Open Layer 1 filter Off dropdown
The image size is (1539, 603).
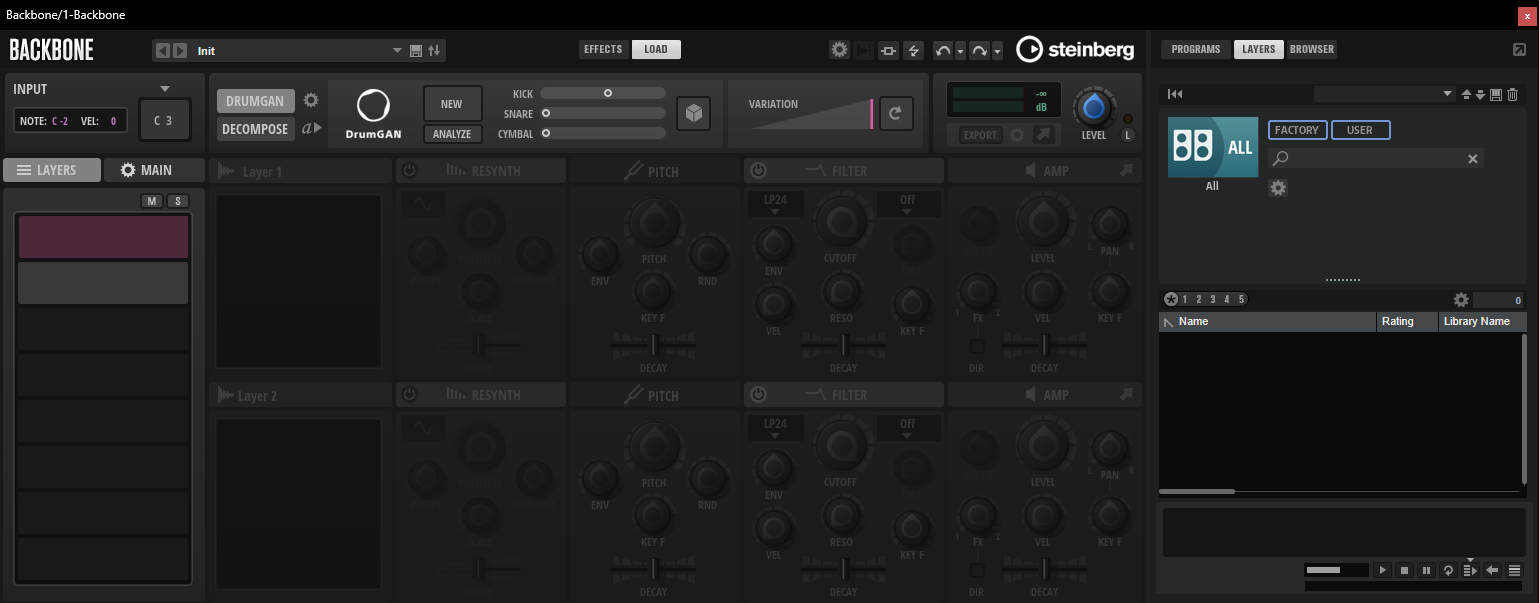907,204
